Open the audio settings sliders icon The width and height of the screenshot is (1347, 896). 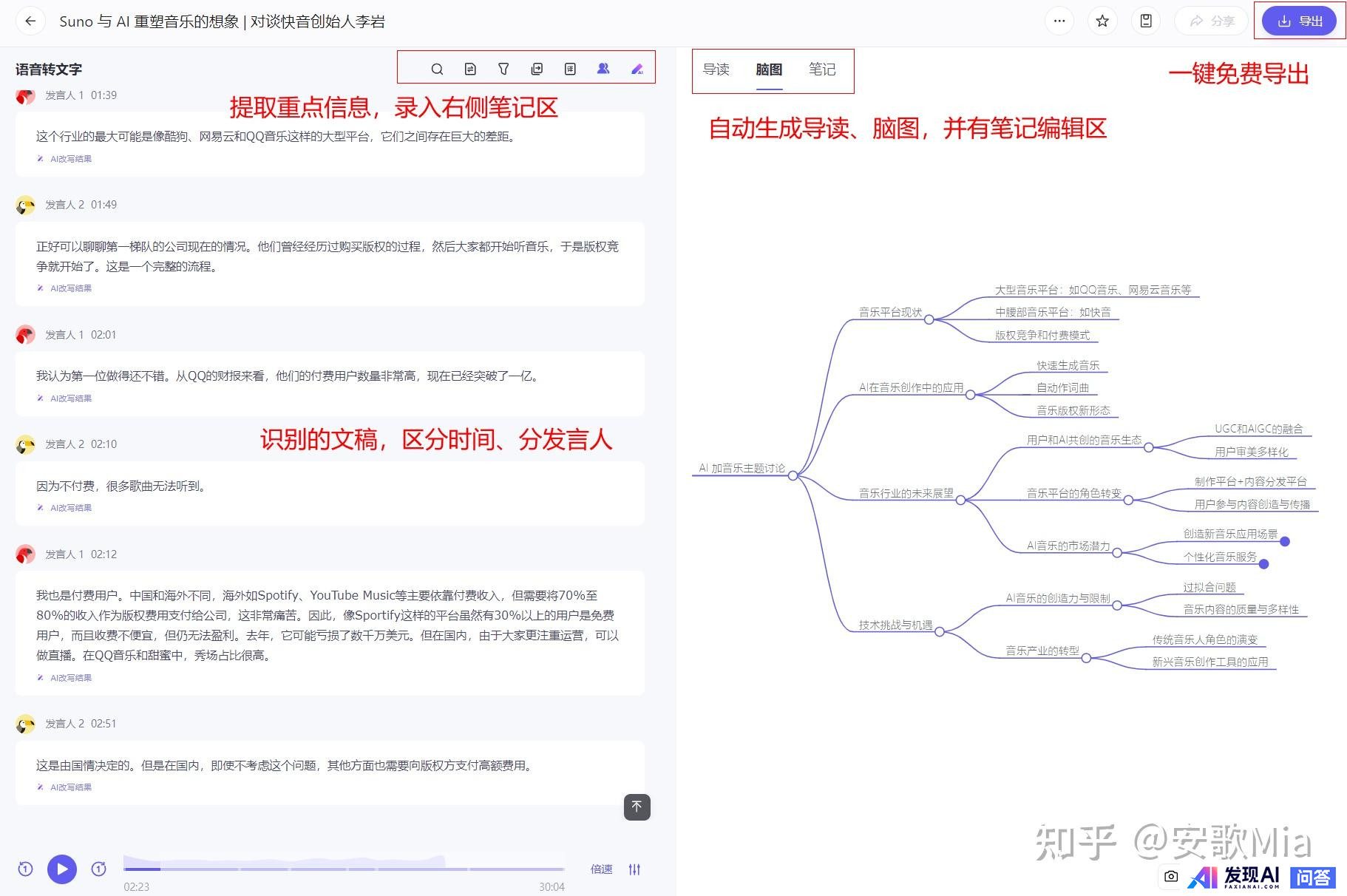click(634, 869)
